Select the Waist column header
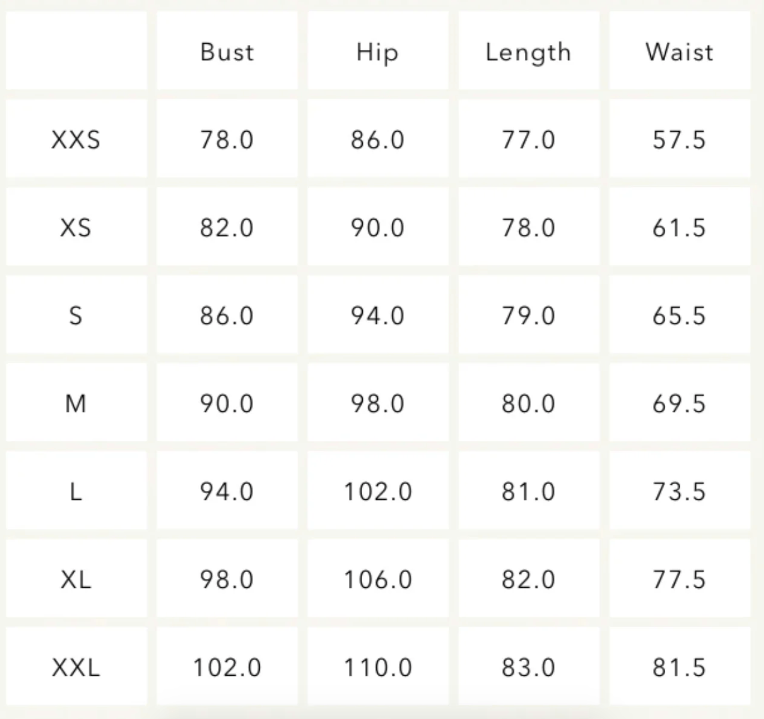This screenshot has width=764, height=719. click(x=680, y=52)
